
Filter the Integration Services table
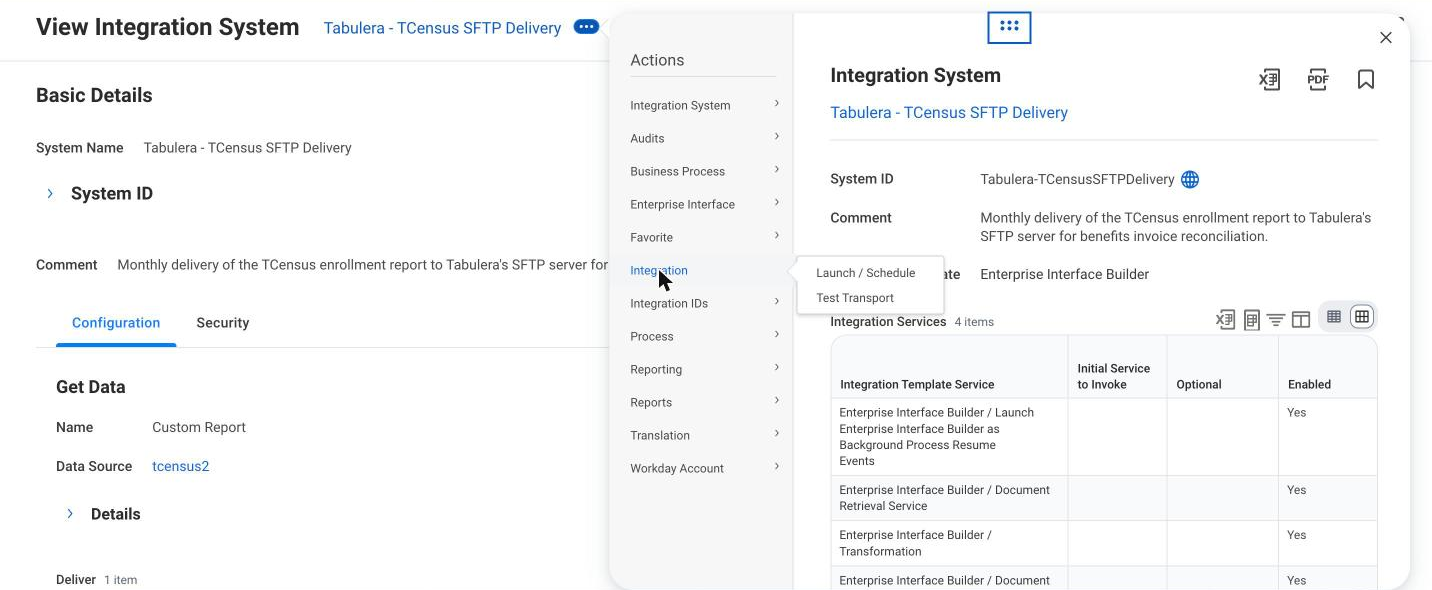(x=1276, y=320)
